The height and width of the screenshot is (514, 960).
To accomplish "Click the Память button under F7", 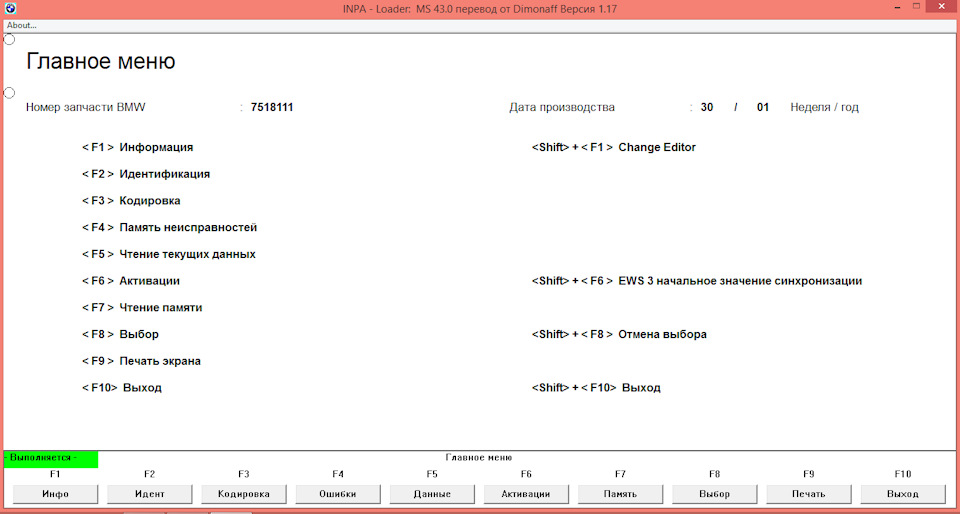I will tap(621, 494).
